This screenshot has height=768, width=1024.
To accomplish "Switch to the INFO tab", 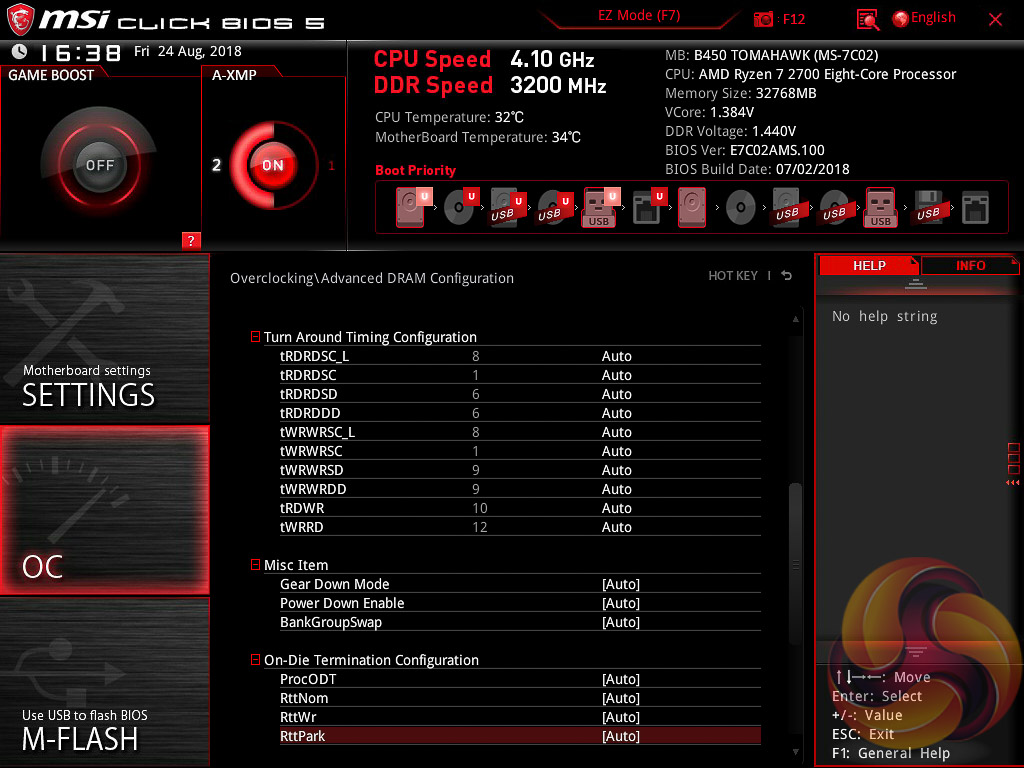I will (x=970, y=265).
